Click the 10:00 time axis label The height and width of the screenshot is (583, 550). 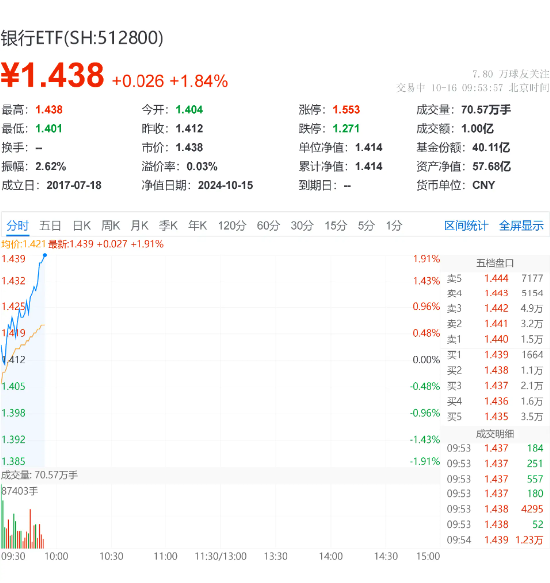point(56,557)
